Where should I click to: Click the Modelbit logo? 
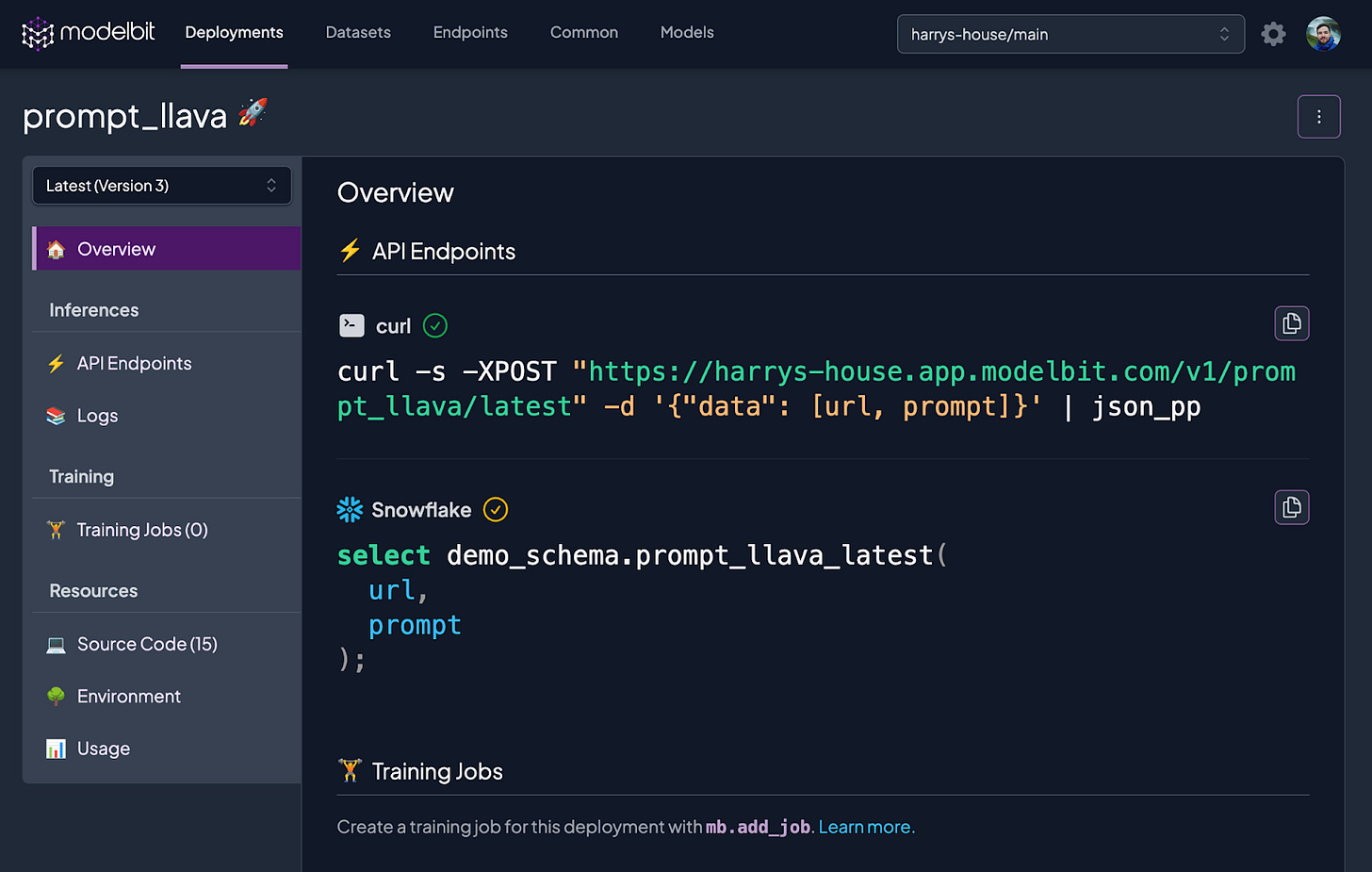(x=88, y=33)
